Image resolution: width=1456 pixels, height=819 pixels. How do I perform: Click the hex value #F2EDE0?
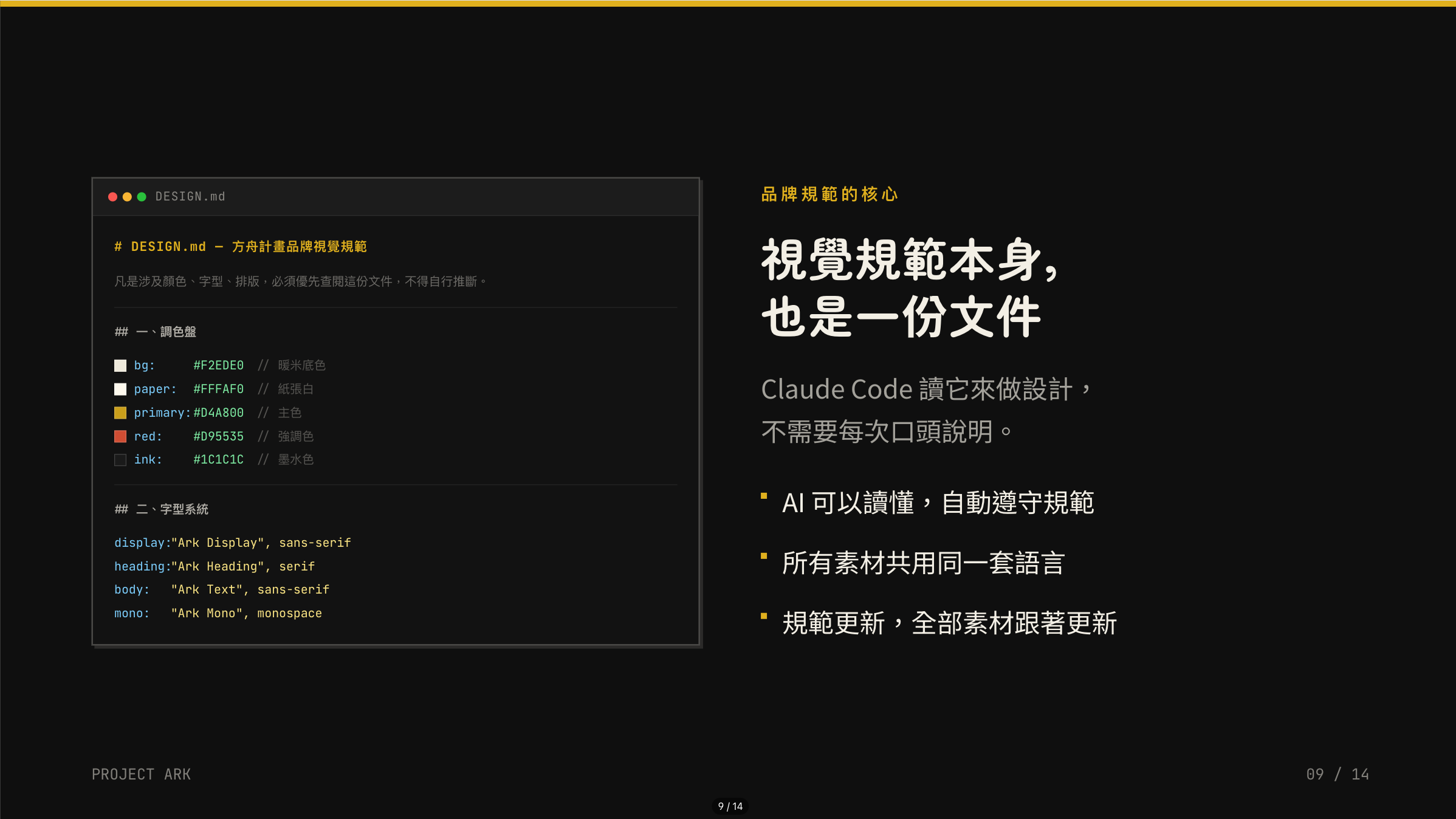click(x=219, y=365)
